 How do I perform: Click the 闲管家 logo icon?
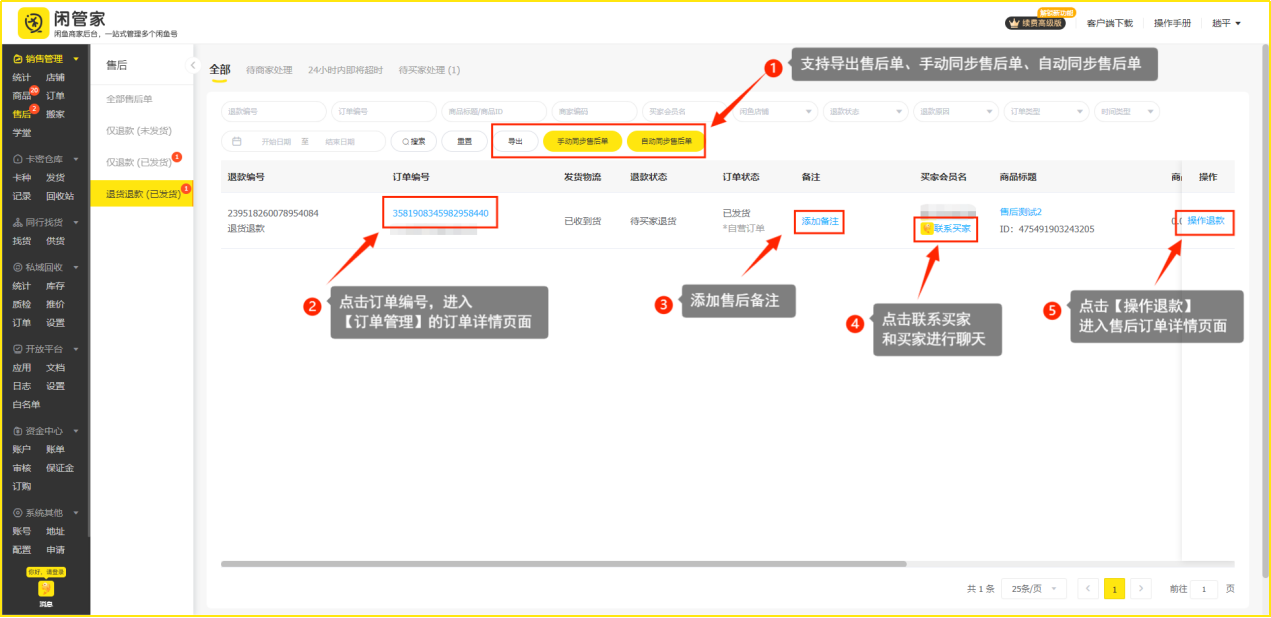(34, 23)
